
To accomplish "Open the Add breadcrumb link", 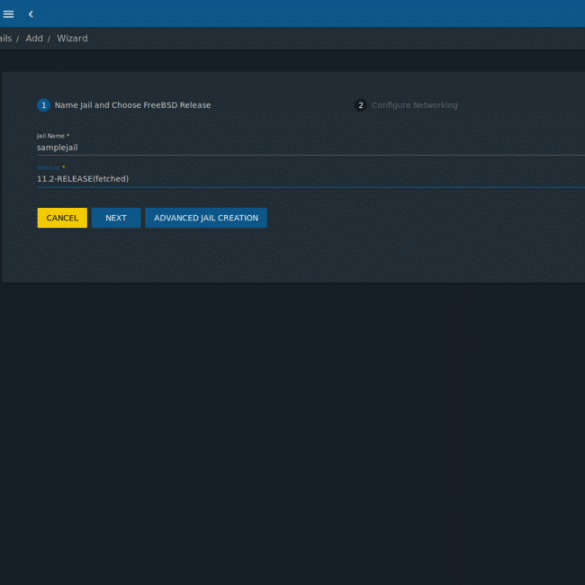I will (34, 38).
